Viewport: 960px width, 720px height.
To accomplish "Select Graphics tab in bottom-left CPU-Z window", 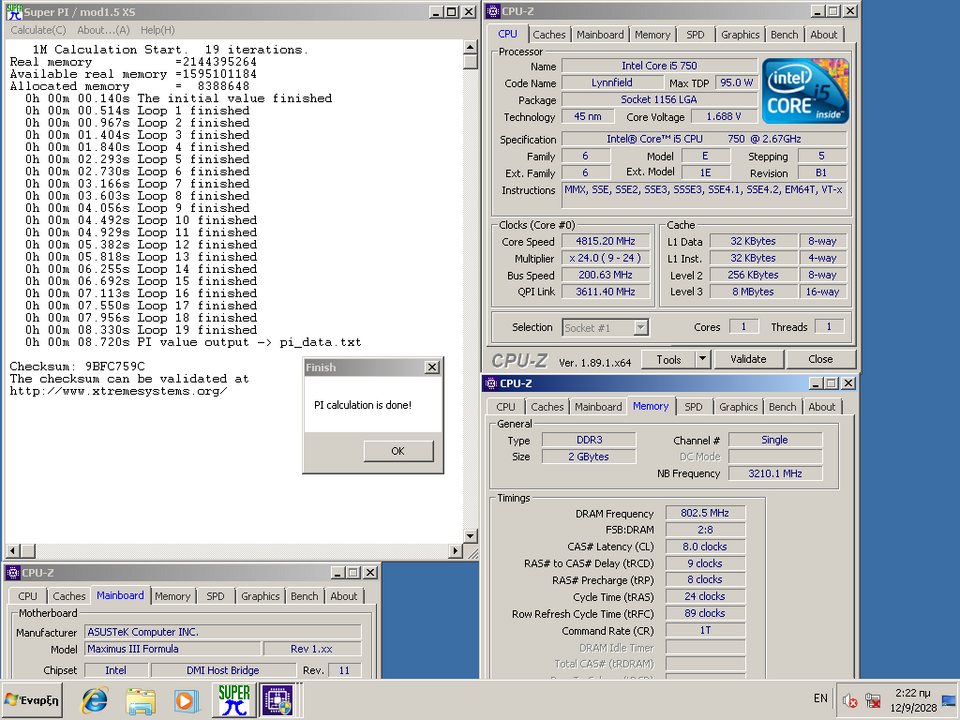I will point(260,596).
